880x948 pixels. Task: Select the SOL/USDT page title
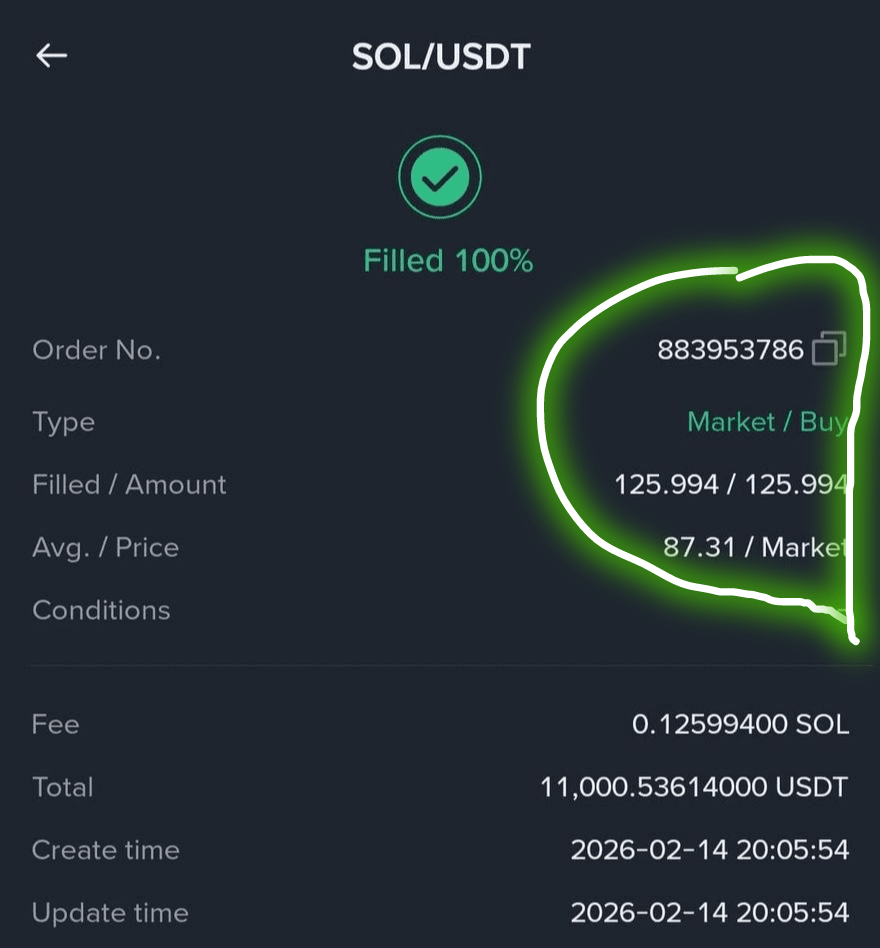pos(441,57)
